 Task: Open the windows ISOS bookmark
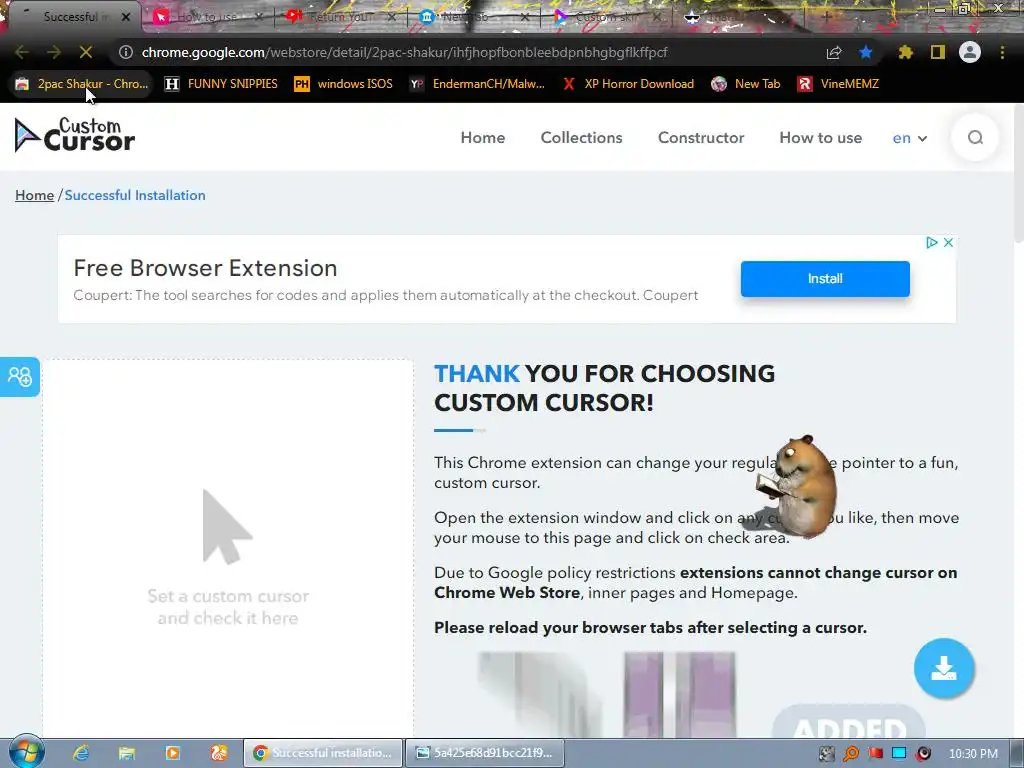(x=344, y=84)
